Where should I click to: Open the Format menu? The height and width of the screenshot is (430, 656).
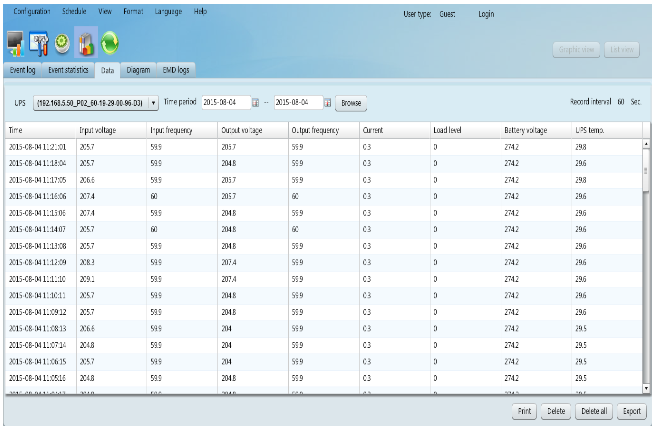[x=133, y=11]
